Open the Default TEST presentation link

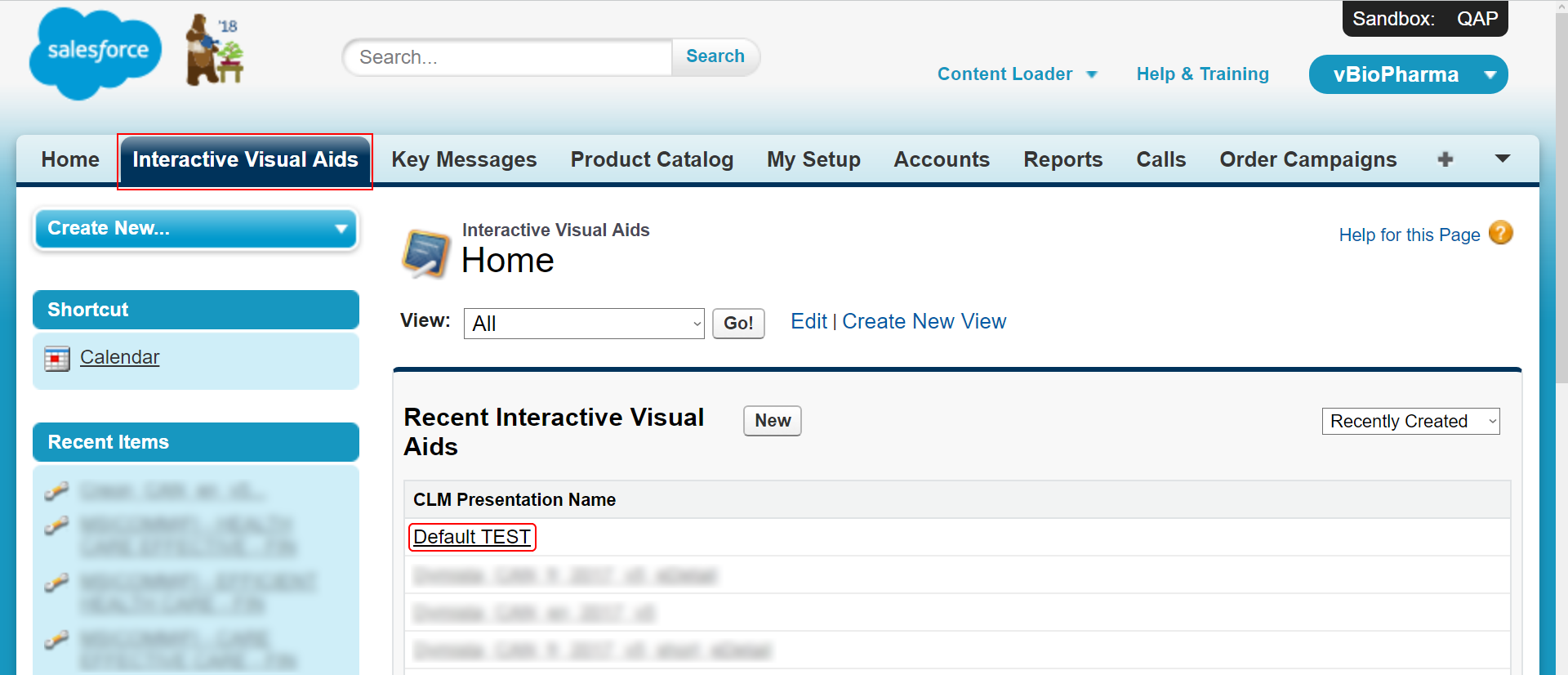[472, 537]
